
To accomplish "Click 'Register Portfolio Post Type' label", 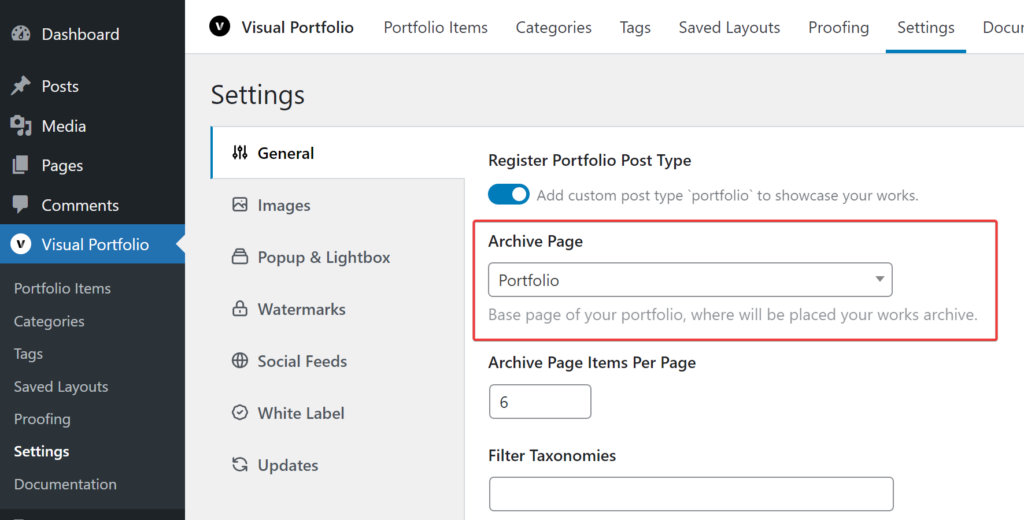I will pos(590,160).
